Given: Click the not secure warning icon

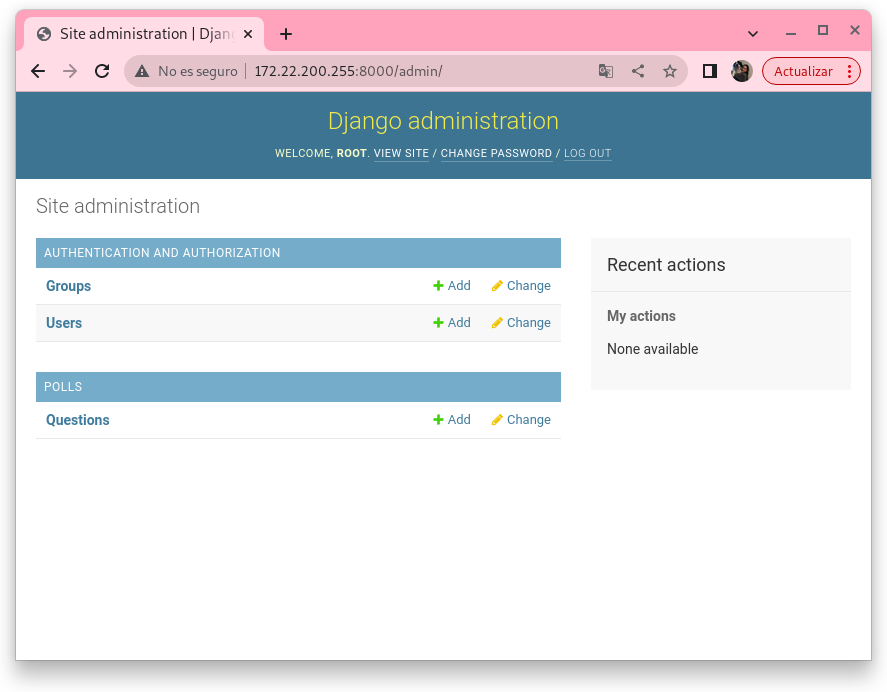Looking at the screenshot, I should coord(142,71).
